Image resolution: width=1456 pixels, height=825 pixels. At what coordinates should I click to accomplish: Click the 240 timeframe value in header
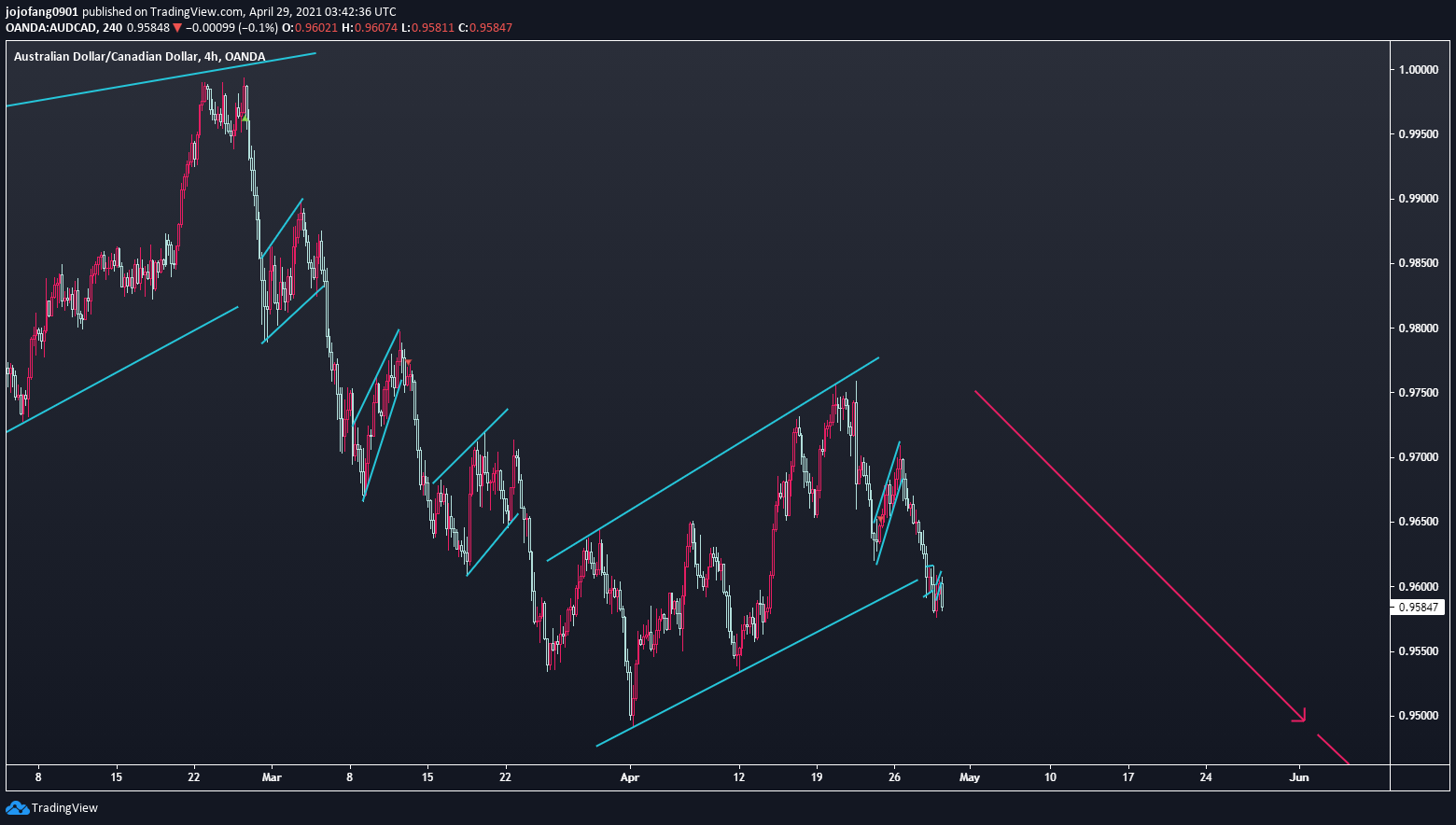tap(112, 28)
